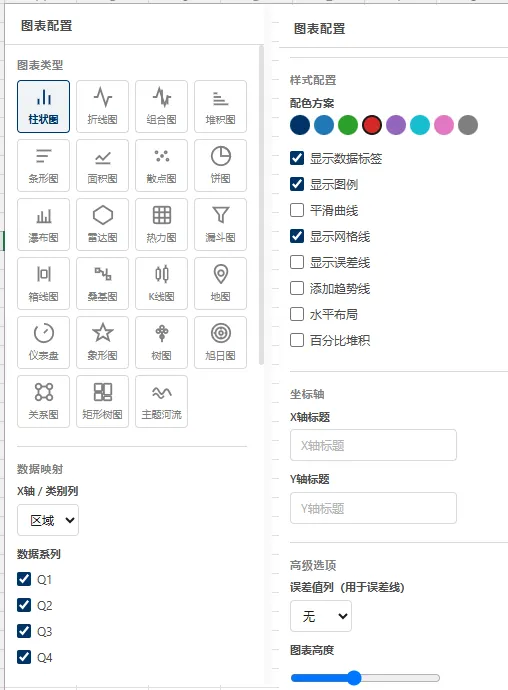Image resolution: width=508 pixels, height=690 pixels.
Task: Select the 柱状图 bar chart type
Action: [44, 106]
